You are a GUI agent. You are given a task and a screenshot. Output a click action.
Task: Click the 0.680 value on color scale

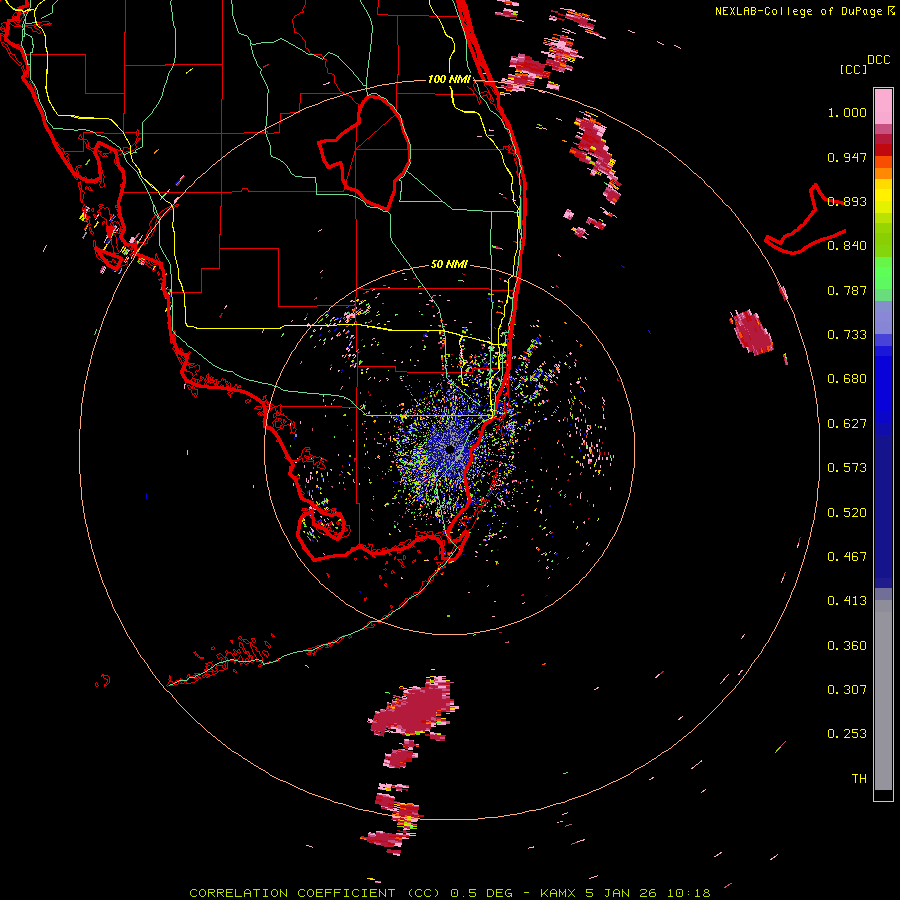click(x=847, y=379)
